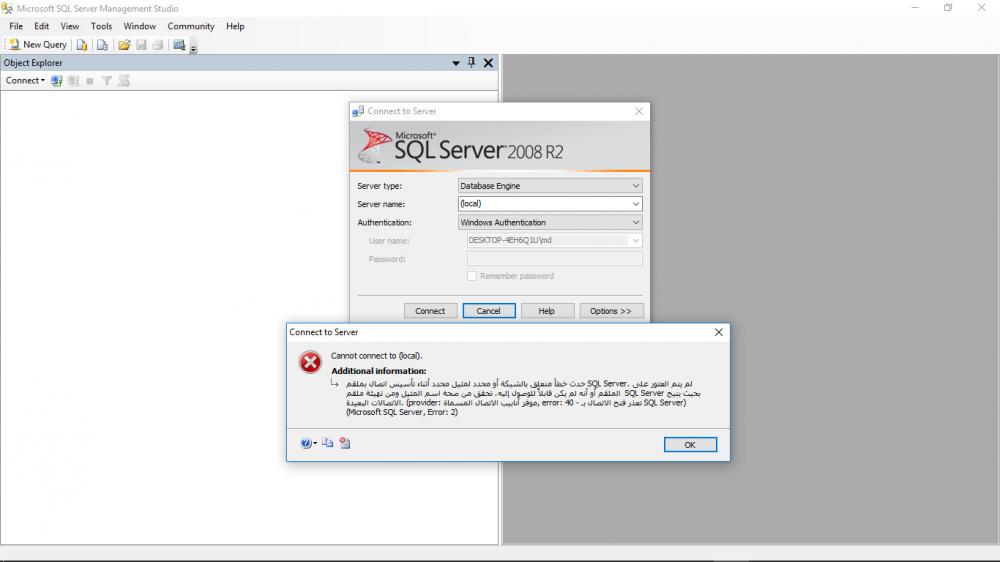Open Object Explorer window position arrow

pos(456,63)
